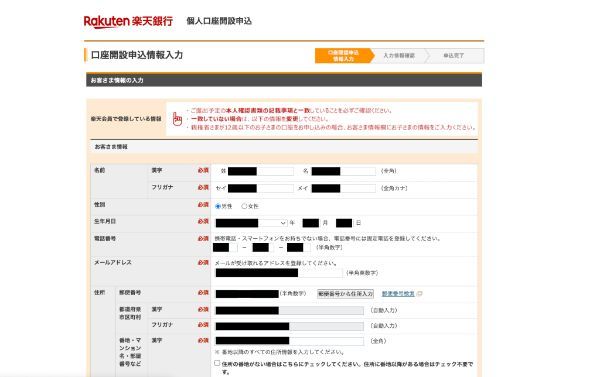The height and width of the screenshot is (377, 600).
Task: Click the 都道府県市区町村 kanji field
Action: 289,310
